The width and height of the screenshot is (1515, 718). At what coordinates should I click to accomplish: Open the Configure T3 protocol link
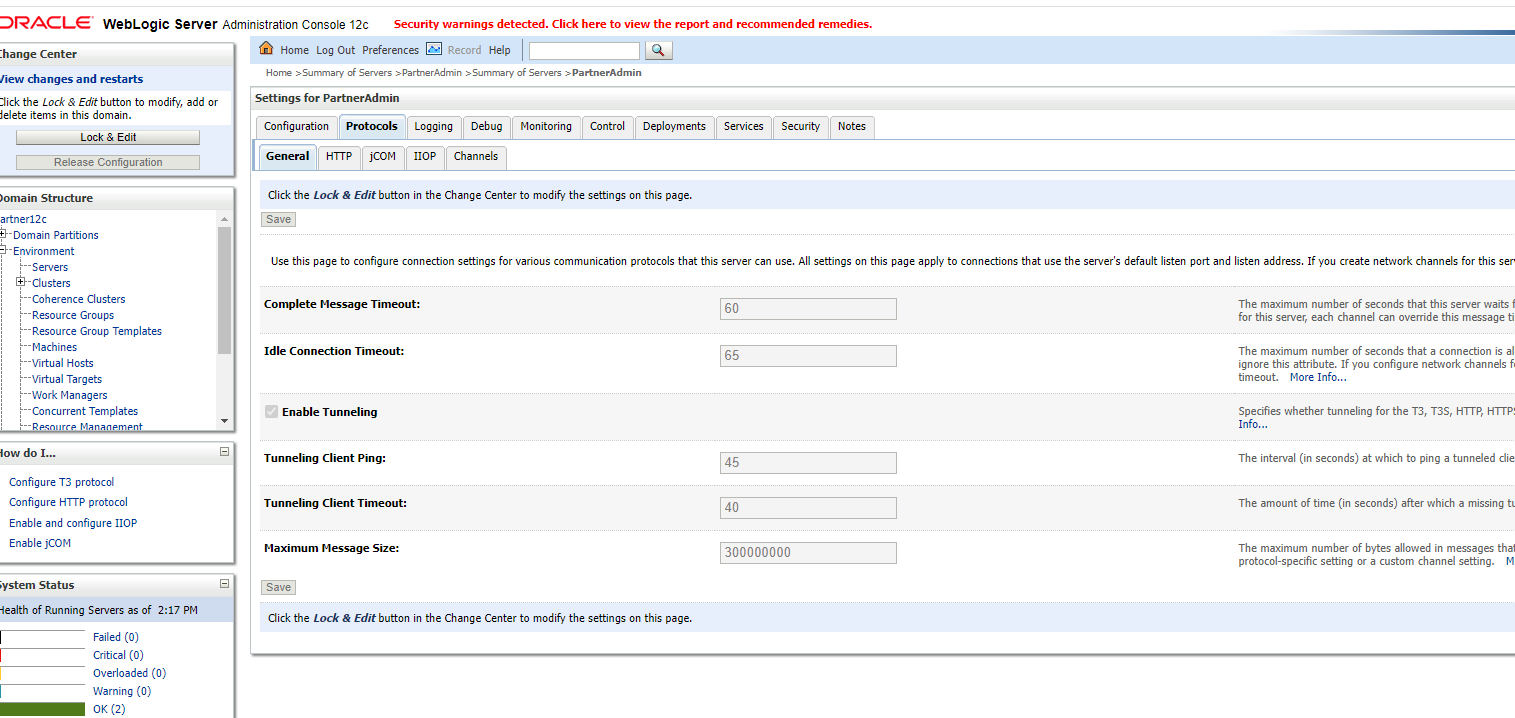click(62, 482)
